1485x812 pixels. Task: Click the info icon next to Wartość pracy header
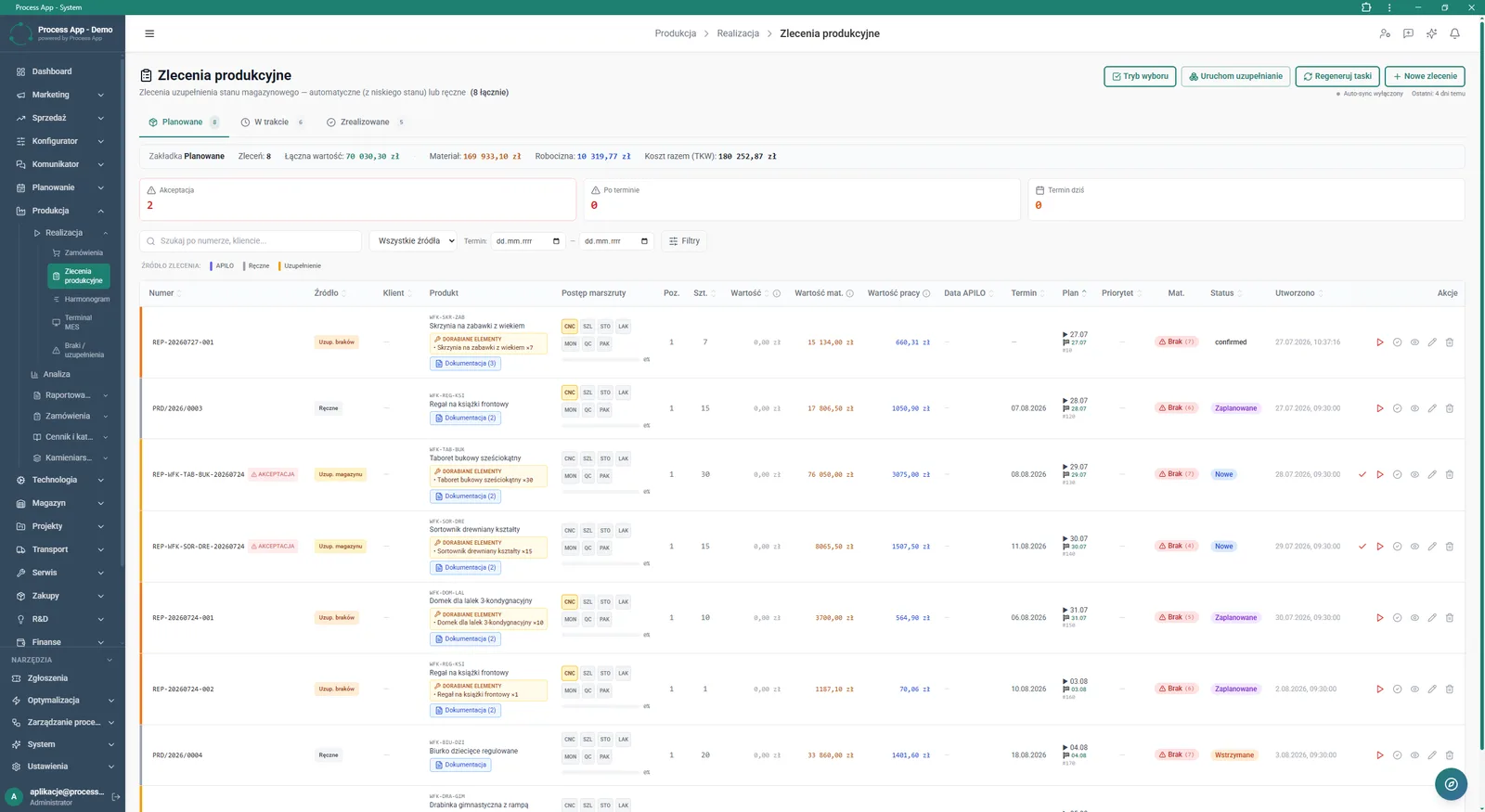(926, 293)
